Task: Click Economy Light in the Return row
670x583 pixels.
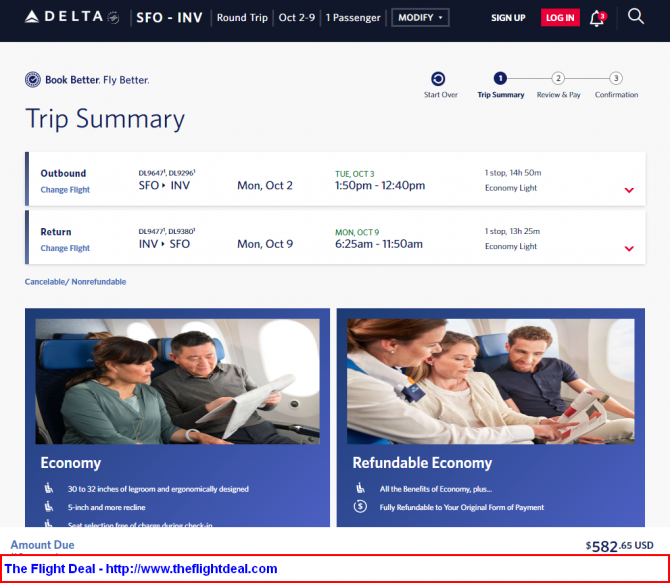Action: [511, 247]
